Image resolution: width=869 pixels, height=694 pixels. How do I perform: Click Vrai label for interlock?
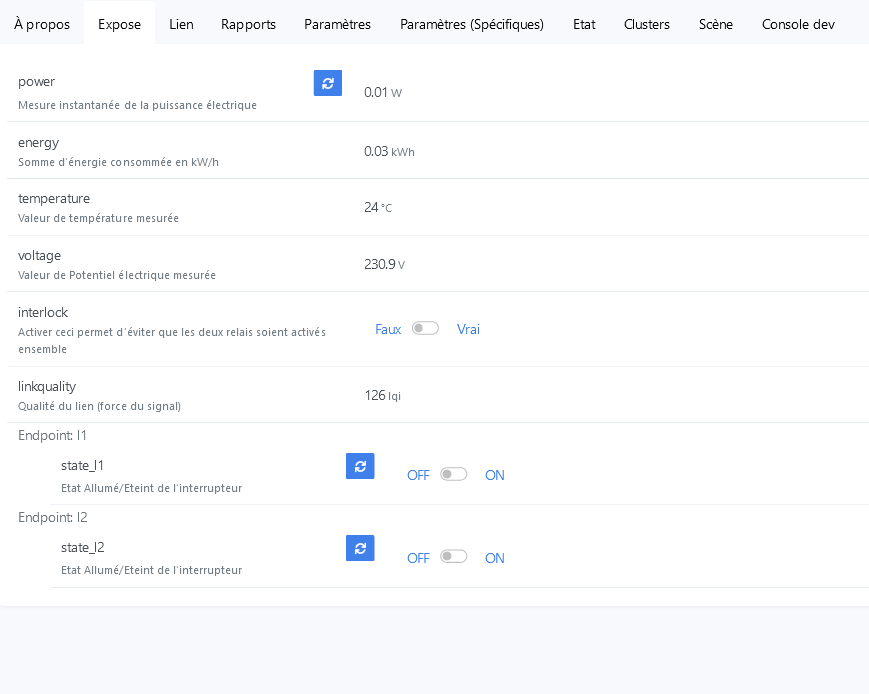[x=468, y=329]
